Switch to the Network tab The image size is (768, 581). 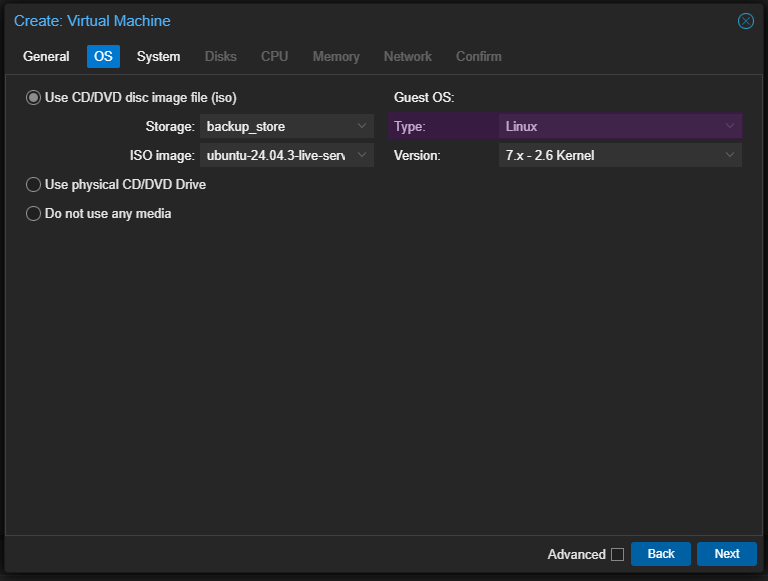[408, 57]
